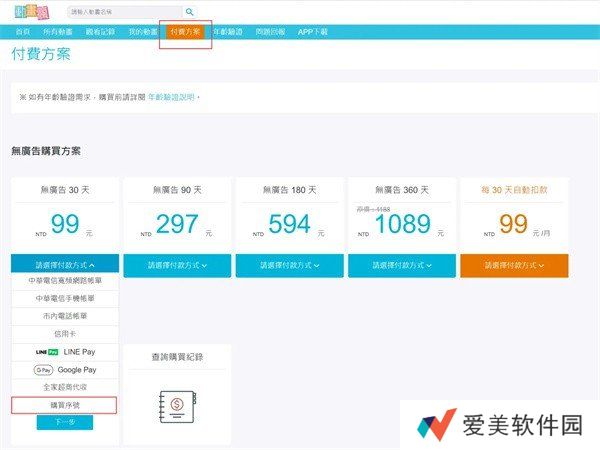Focus the anime name search field
Image resolution: width=600 pixels, height=450 pixels.
click(x=124, y=12)
